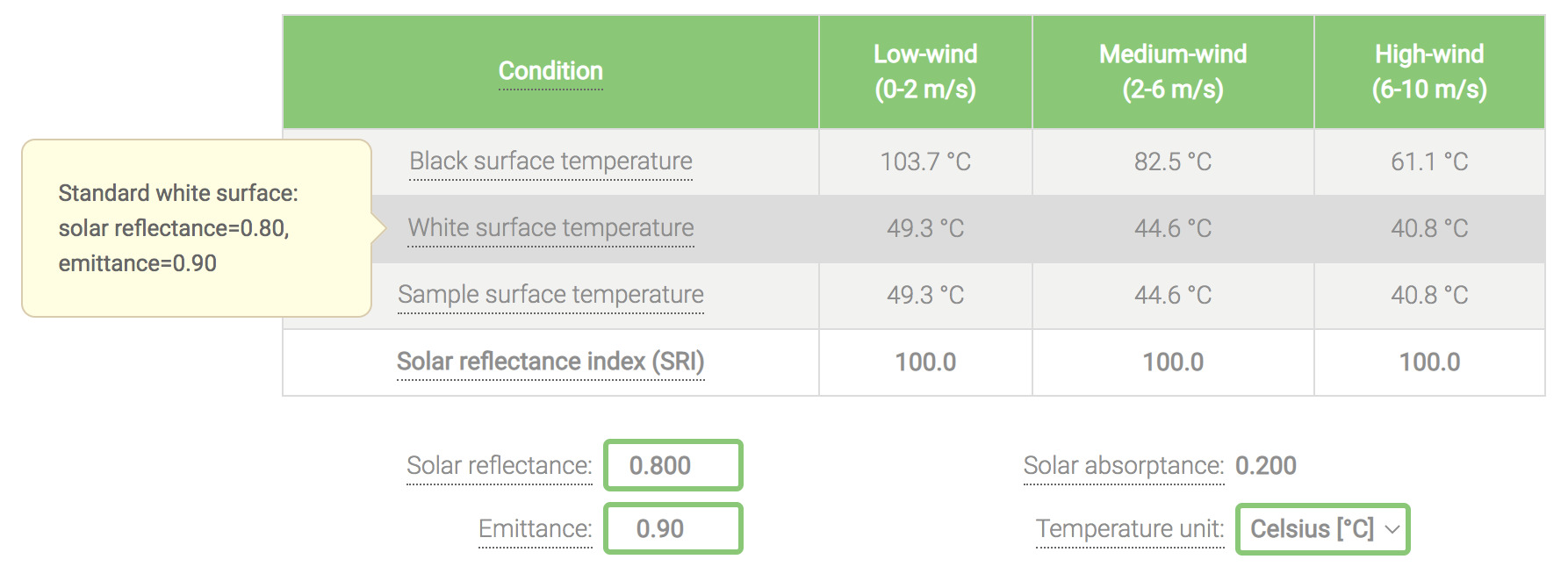Click the Solar absorptance value 0.200
Screen dimensions: 1568x588
click(1265, 465)
